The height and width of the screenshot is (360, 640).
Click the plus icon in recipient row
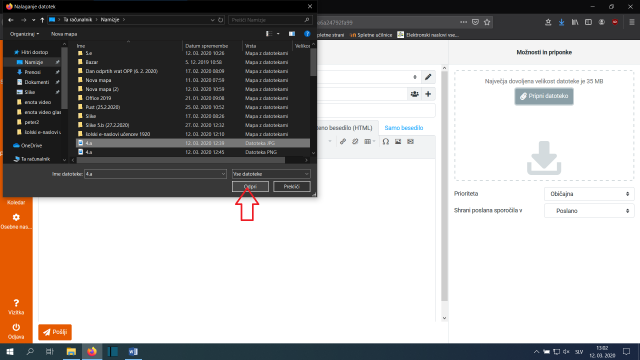428,94
